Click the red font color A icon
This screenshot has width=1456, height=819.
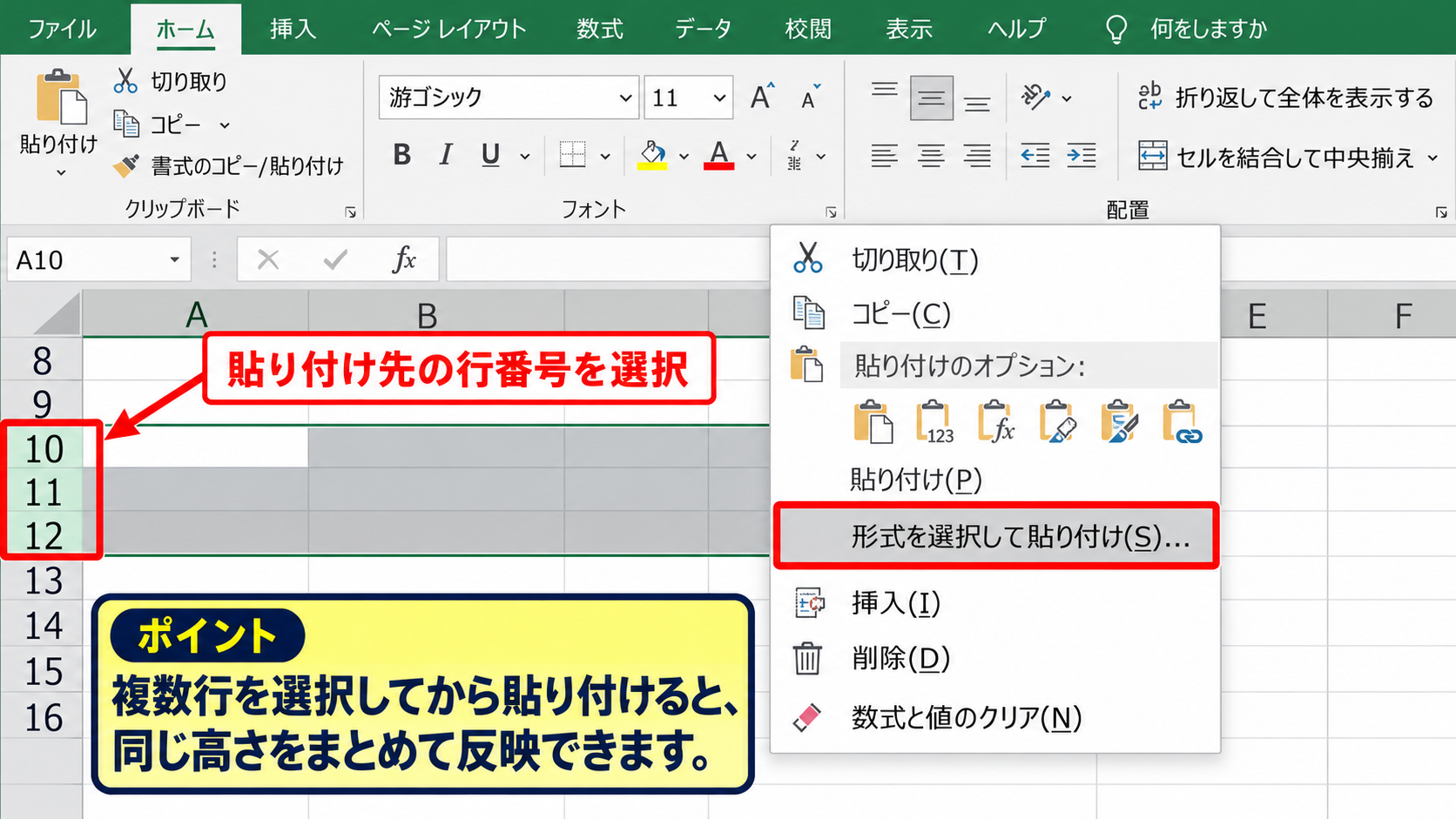coord(718,155)
